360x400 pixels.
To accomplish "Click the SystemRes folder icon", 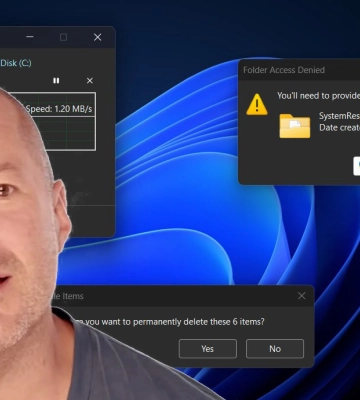I will pyautogui.click(x=295, y=126).
